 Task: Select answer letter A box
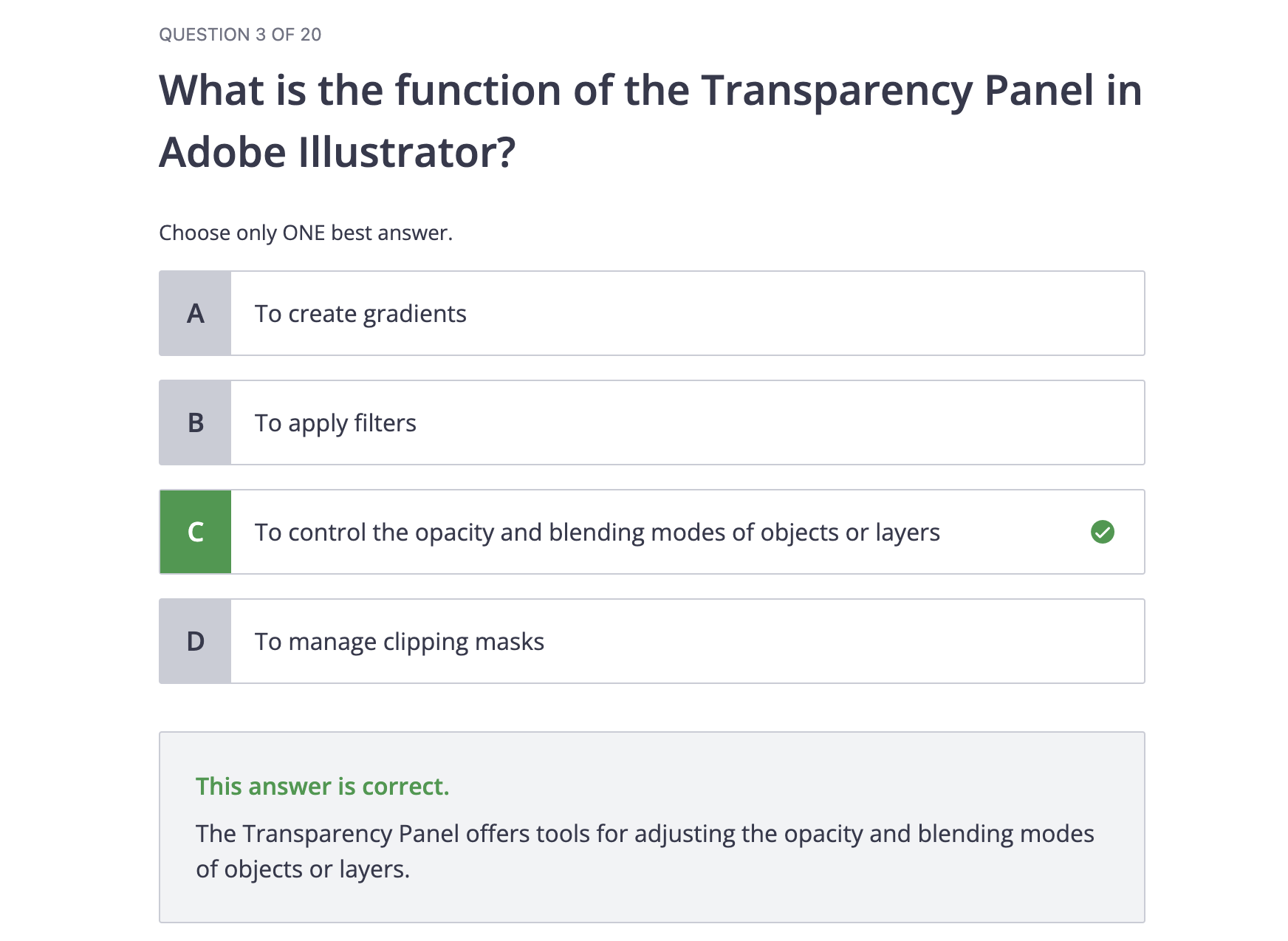pyautogui.click(x=195, y=313)
